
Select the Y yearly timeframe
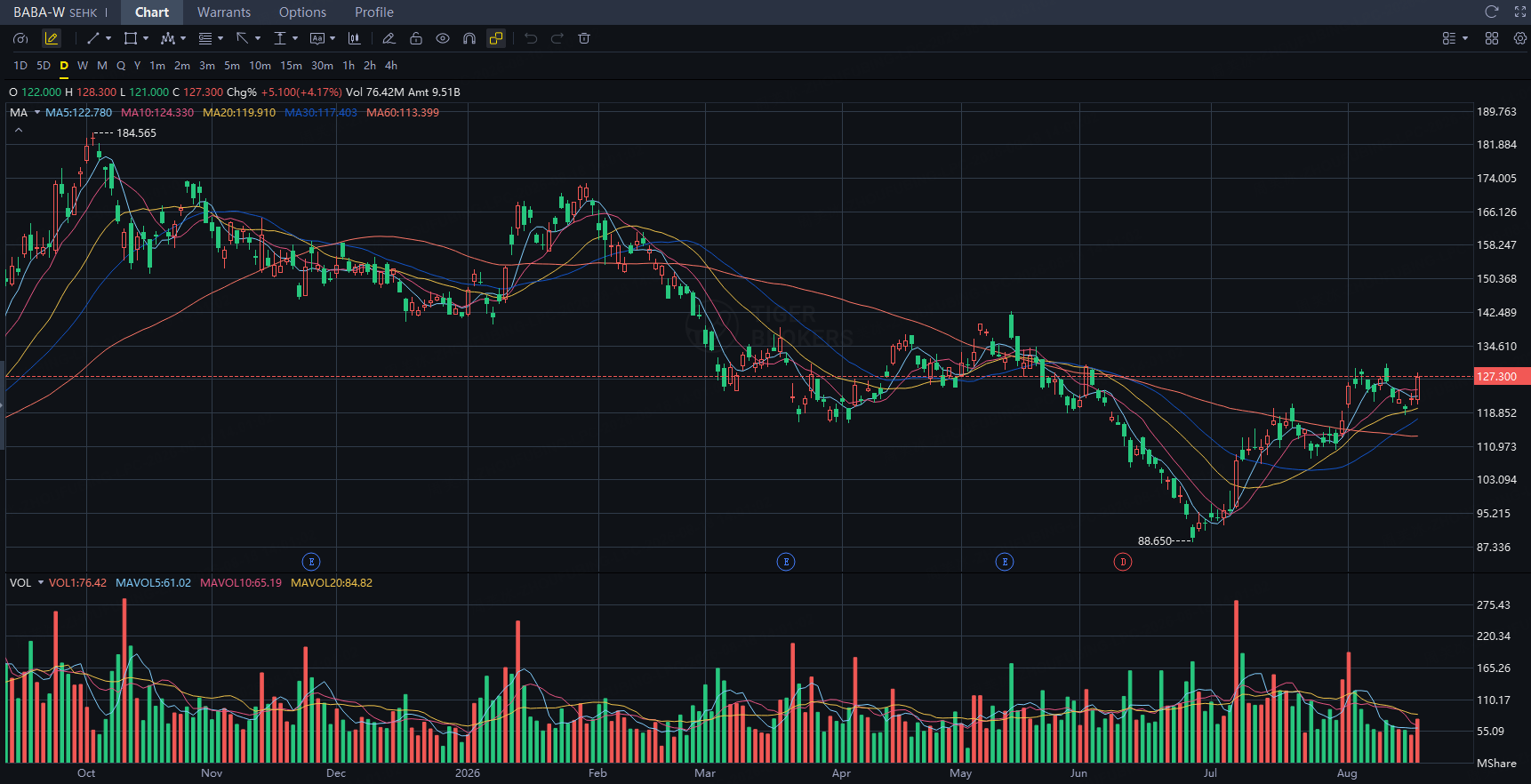pyautogui.click(x=137, y=66)
